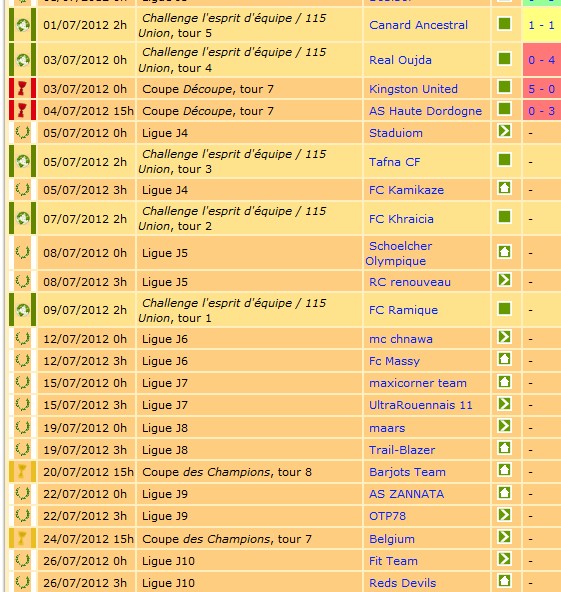Viewport: 561px width, 592px height.
Task: Open the mc chnawa team link
Action: pyautogui.click(x=401, y=339)
